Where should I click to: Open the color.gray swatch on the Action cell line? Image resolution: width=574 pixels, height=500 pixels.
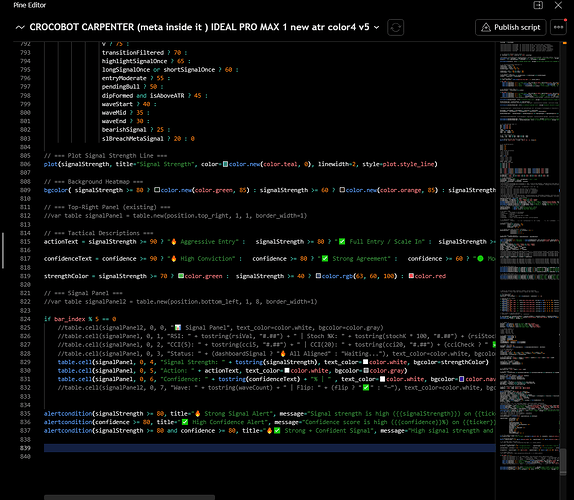(x=366, y=370)
